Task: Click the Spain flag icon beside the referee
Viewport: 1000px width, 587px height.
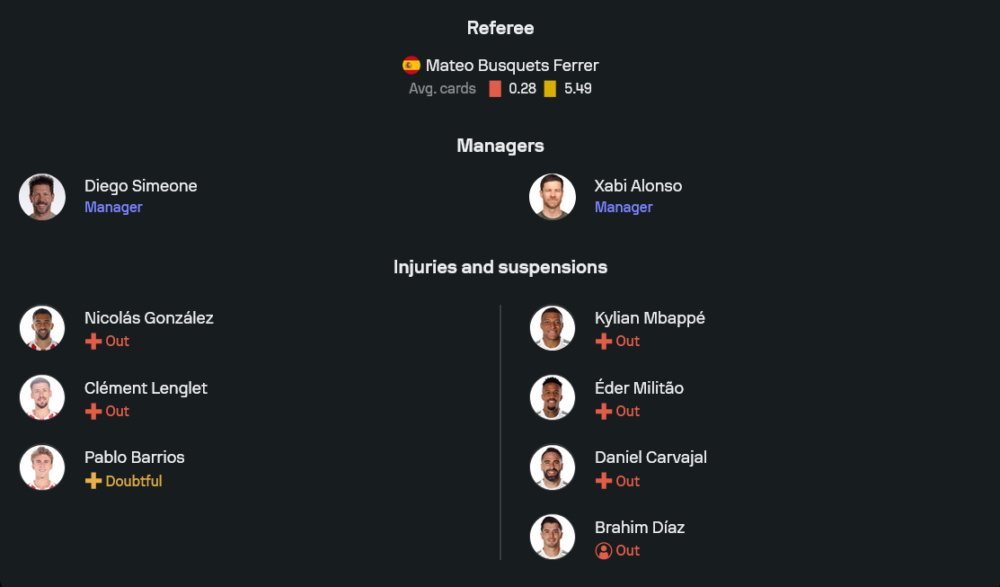Action: [x=411, y=66]
